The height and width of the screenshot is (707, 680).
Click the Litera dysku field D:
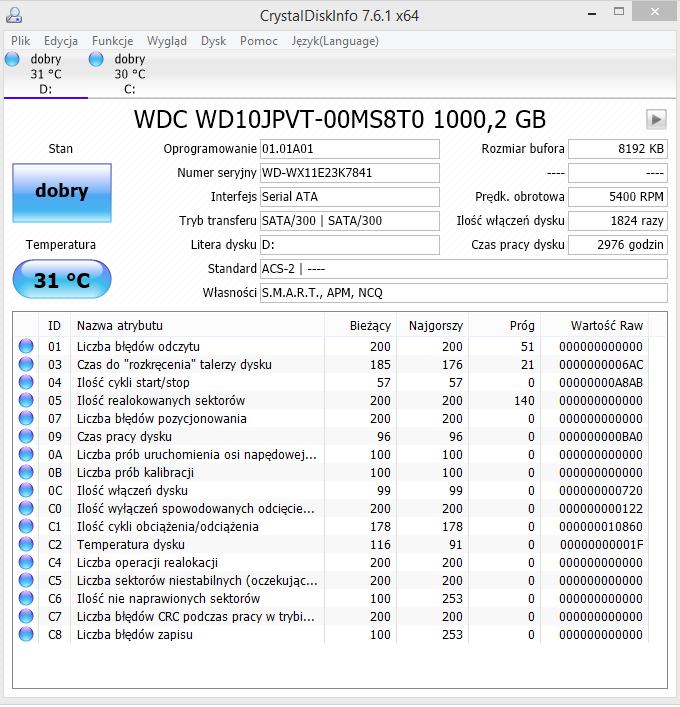pos(349,245)
